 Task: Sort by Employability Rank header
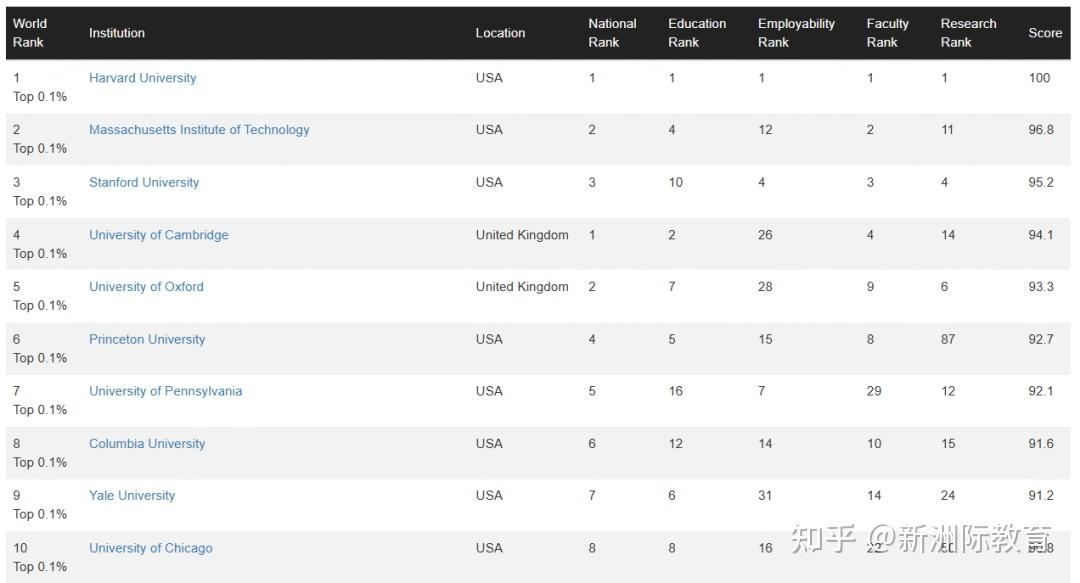tap(796, 32)
